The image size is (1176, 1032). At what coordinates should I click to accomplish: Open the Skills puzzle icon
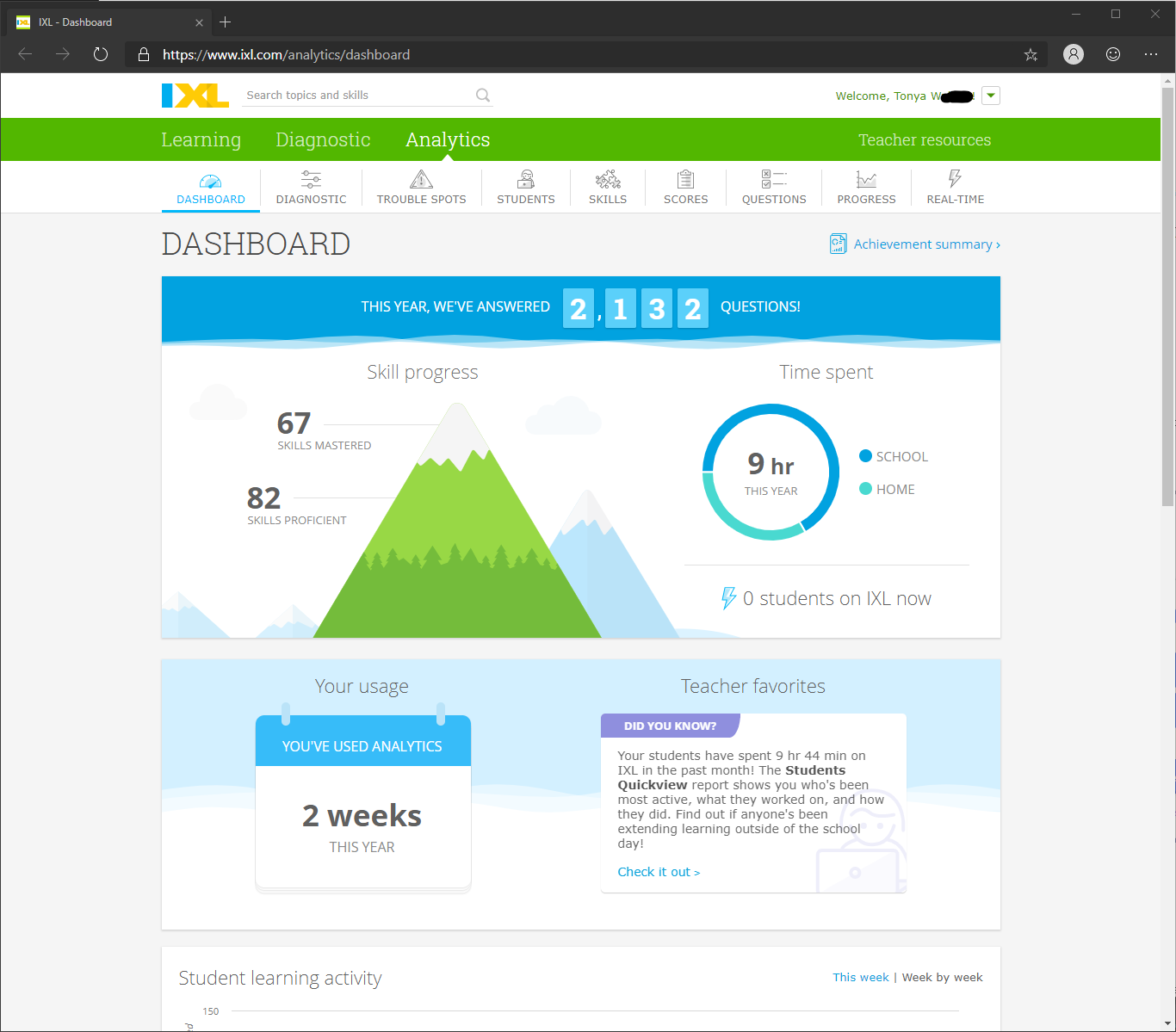click(608, 179)
